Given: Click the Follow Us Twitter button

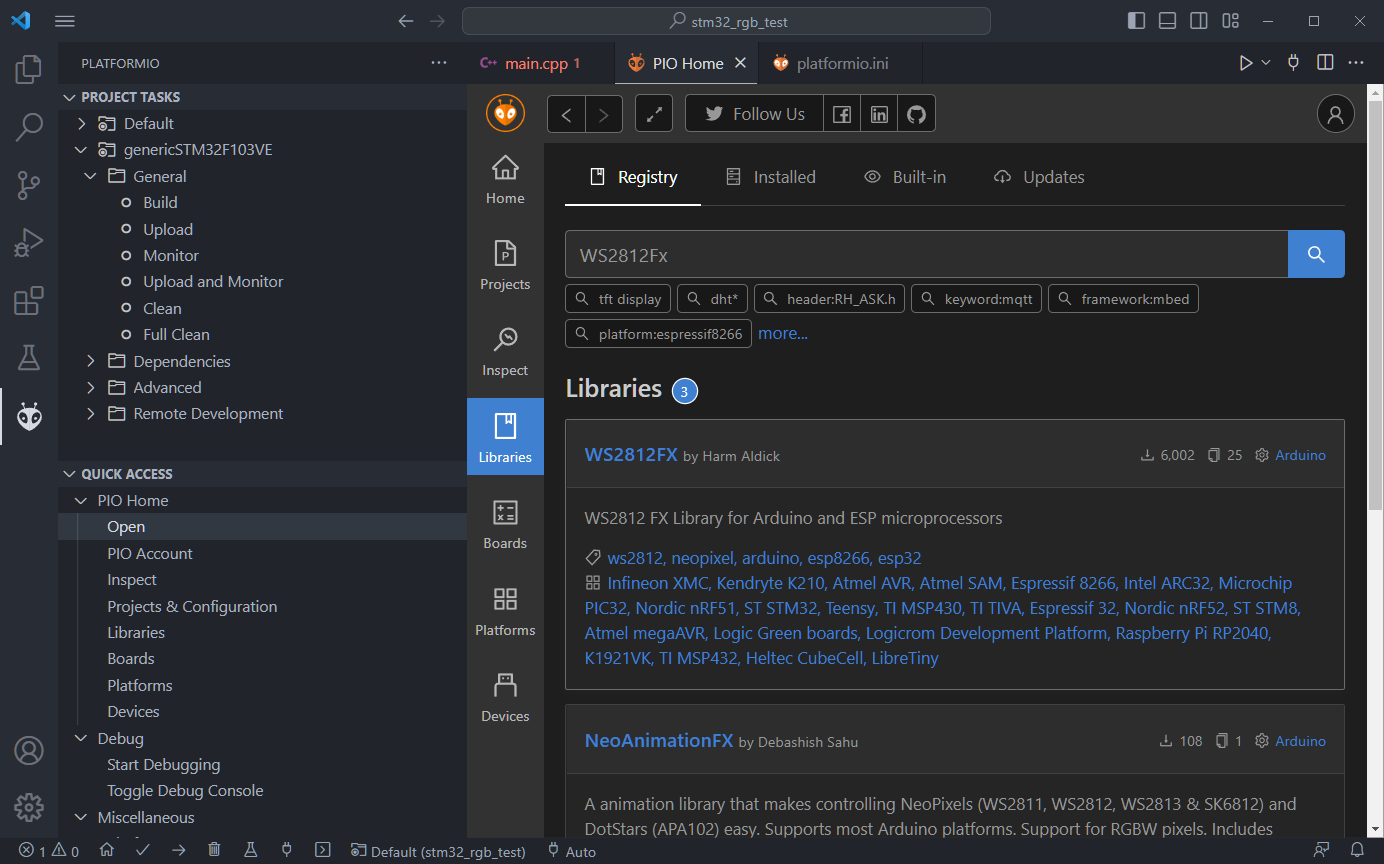Looking at the screenshot, I should tap(754, 114).
